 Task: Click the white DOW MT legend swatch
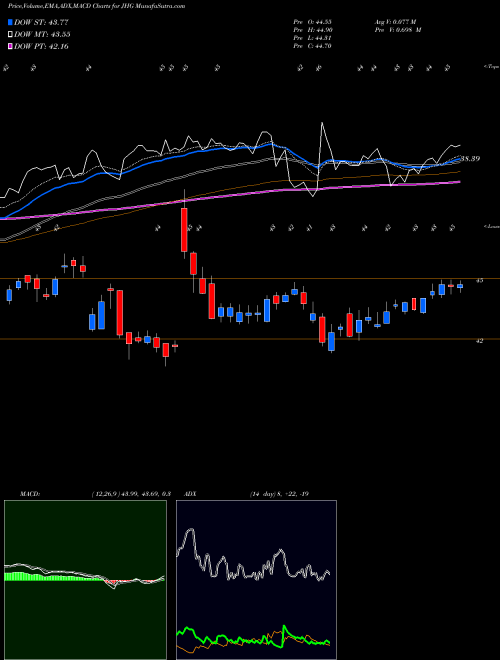(10, 35)
